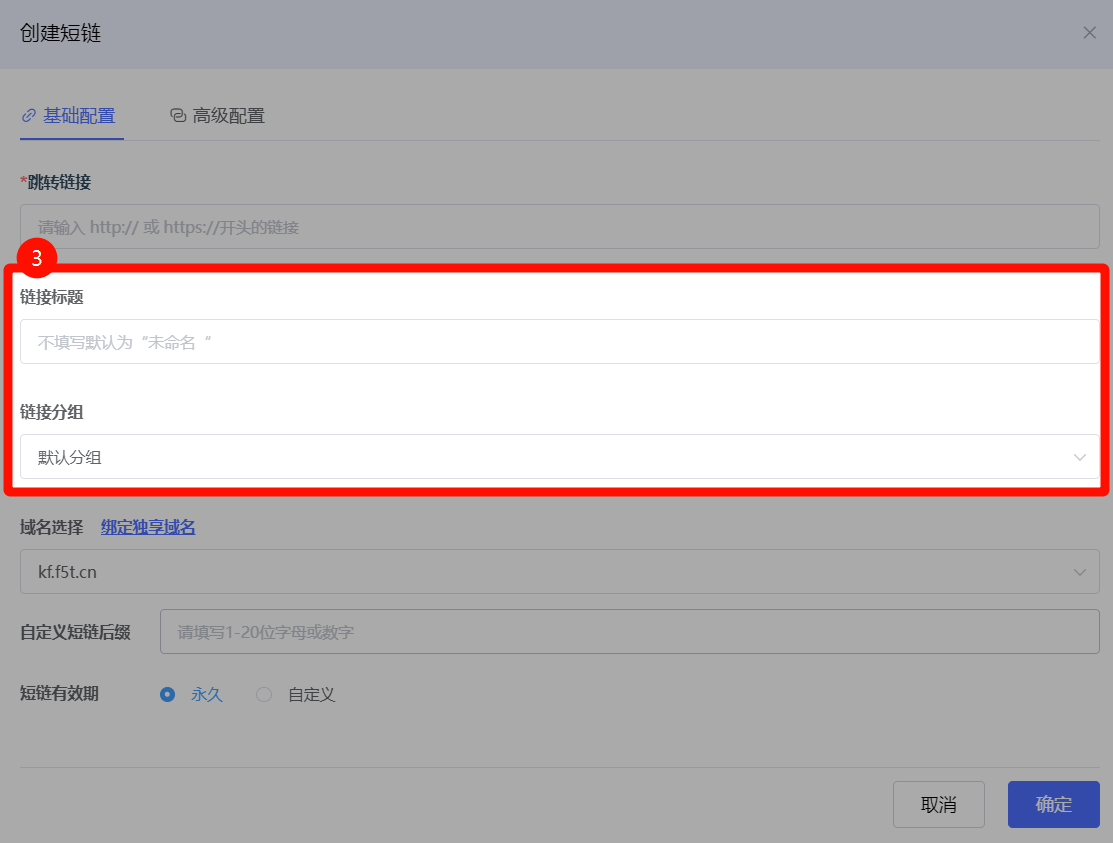The image size is (1113, 843).
Task: Click the stacked icon beside 高级配置
Action: pyautogui.click(x=178, y=115)
